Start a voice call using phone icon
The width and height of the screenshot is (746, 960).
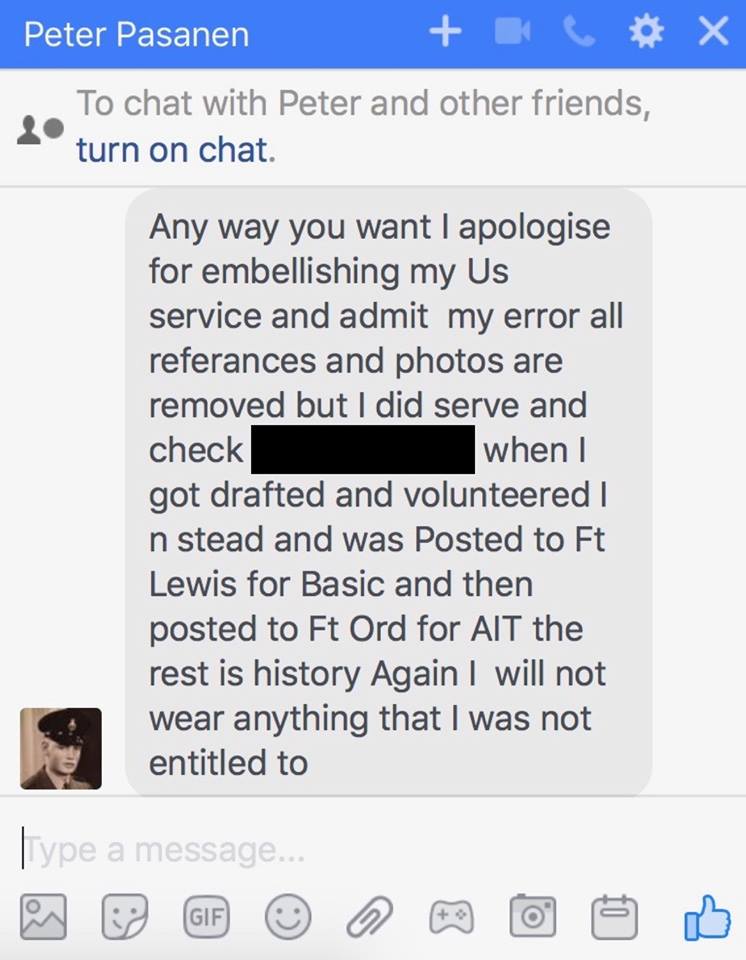578,33
